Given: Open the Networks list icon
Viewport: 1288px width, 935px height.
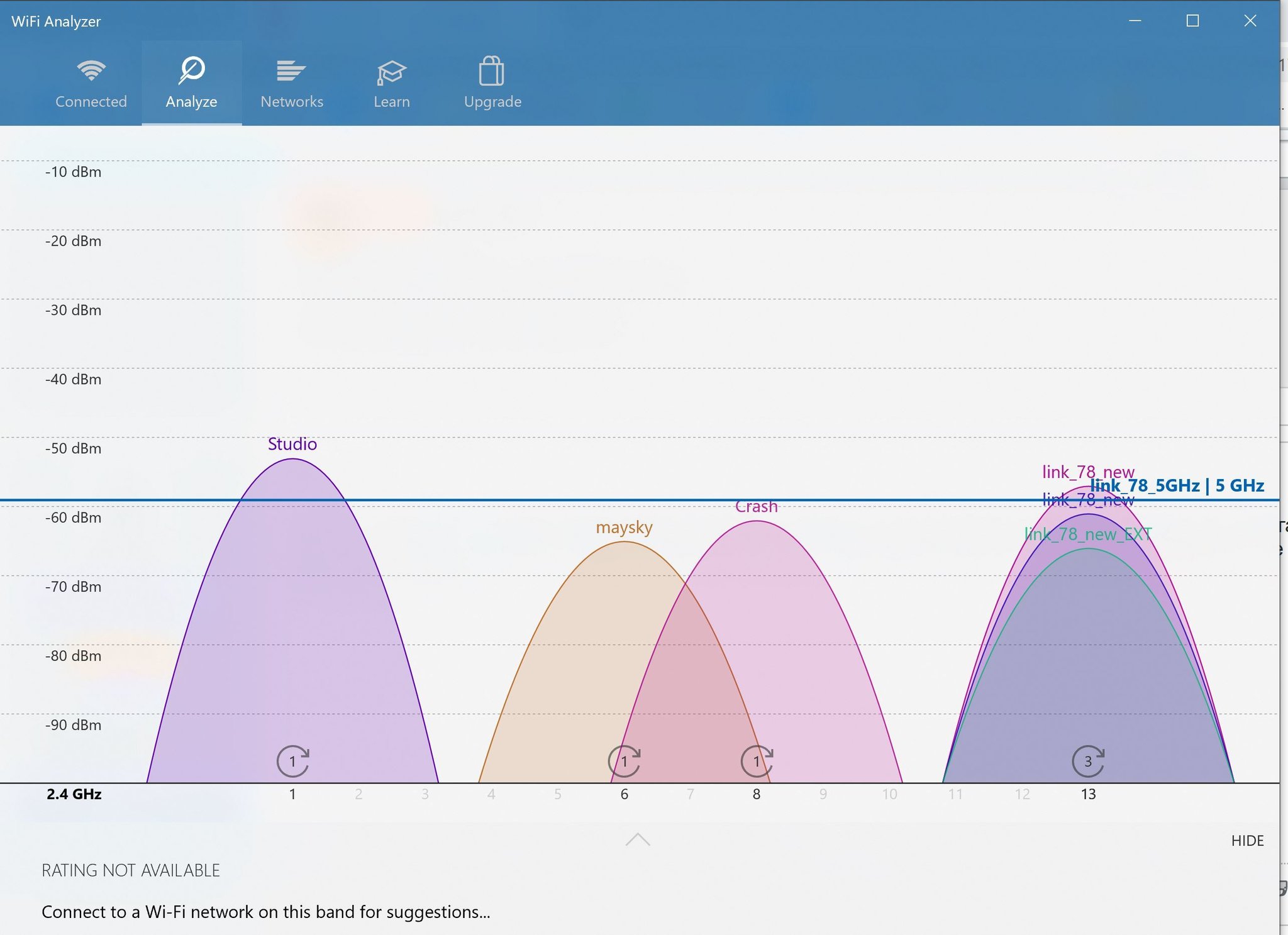Looking at the screenshot, I should [291, 70].
